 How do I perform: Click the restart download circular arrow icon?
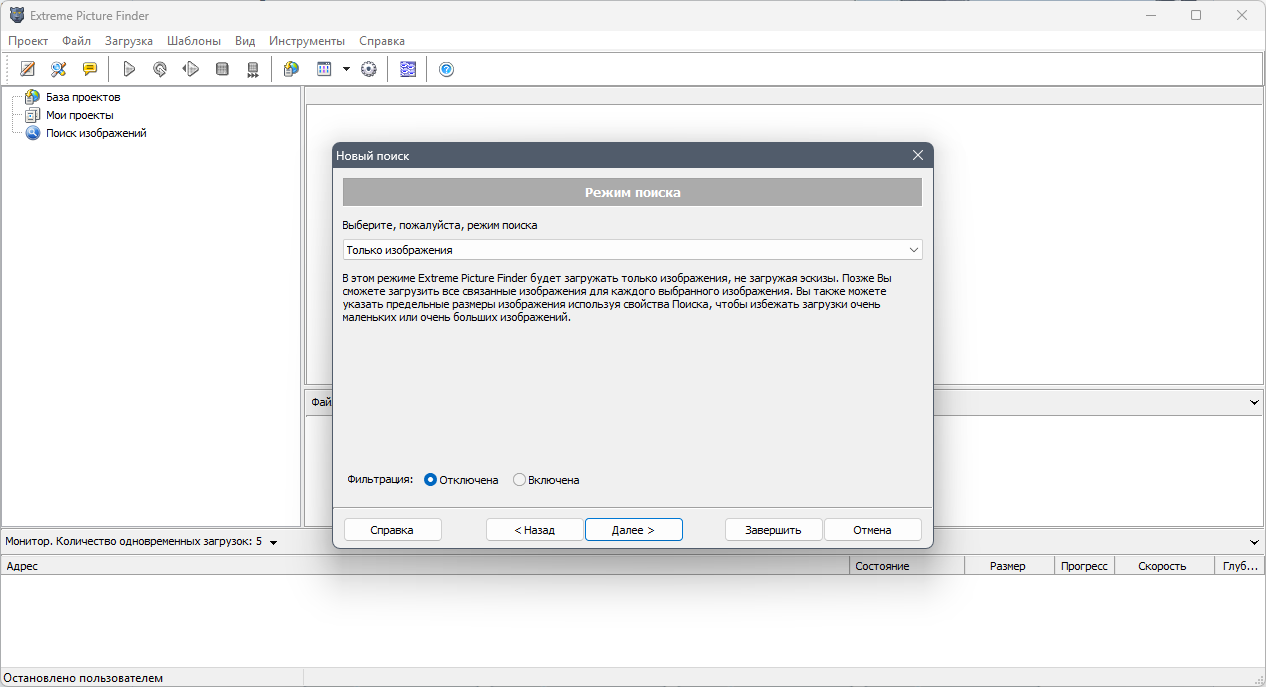pos(159,68)
